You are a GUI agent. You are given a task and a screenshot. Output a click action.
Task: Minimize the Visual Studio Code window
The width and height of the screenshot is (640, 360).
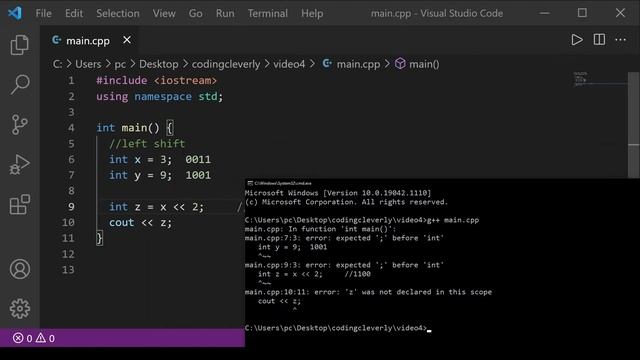click(x=544, y=13)
